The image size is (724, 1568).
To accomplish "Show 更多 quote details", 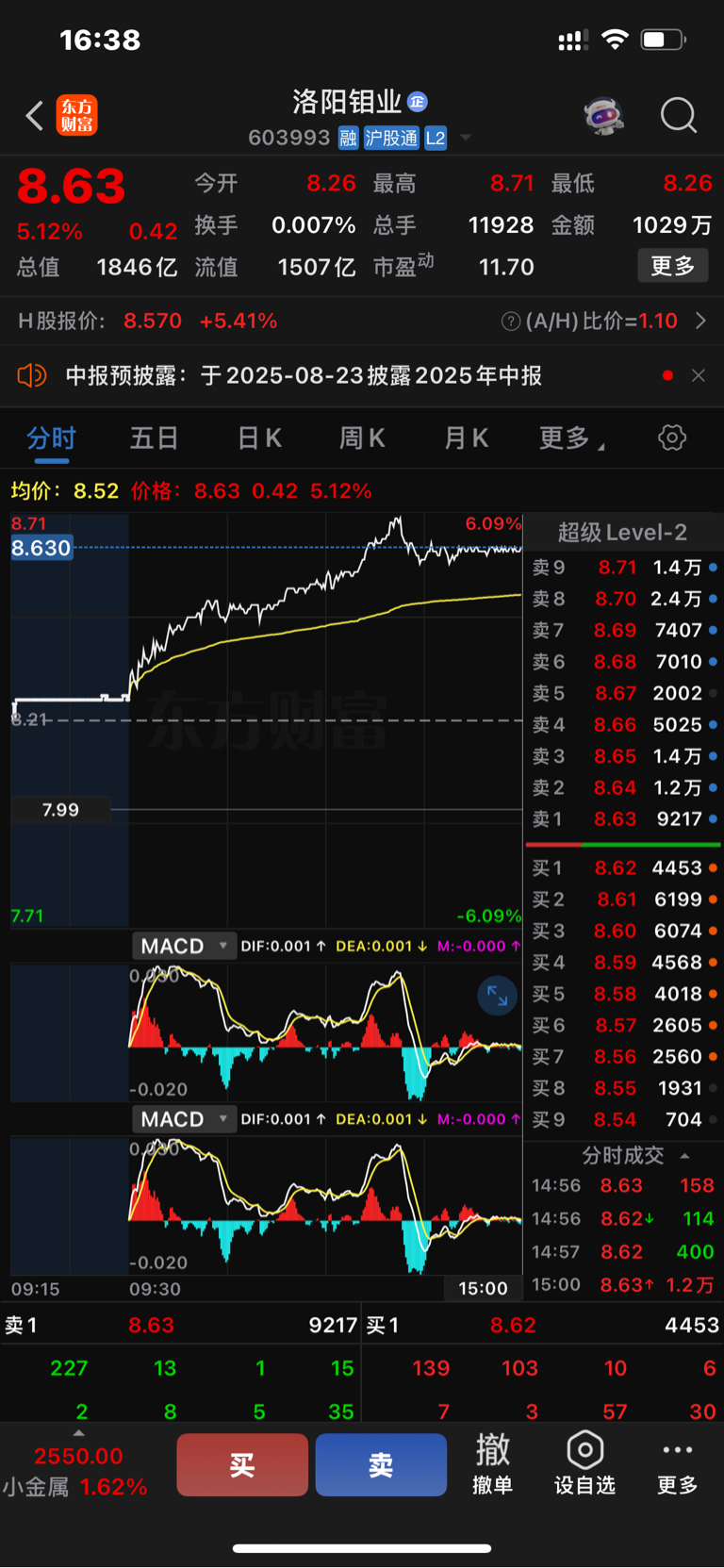I will 673,266.
